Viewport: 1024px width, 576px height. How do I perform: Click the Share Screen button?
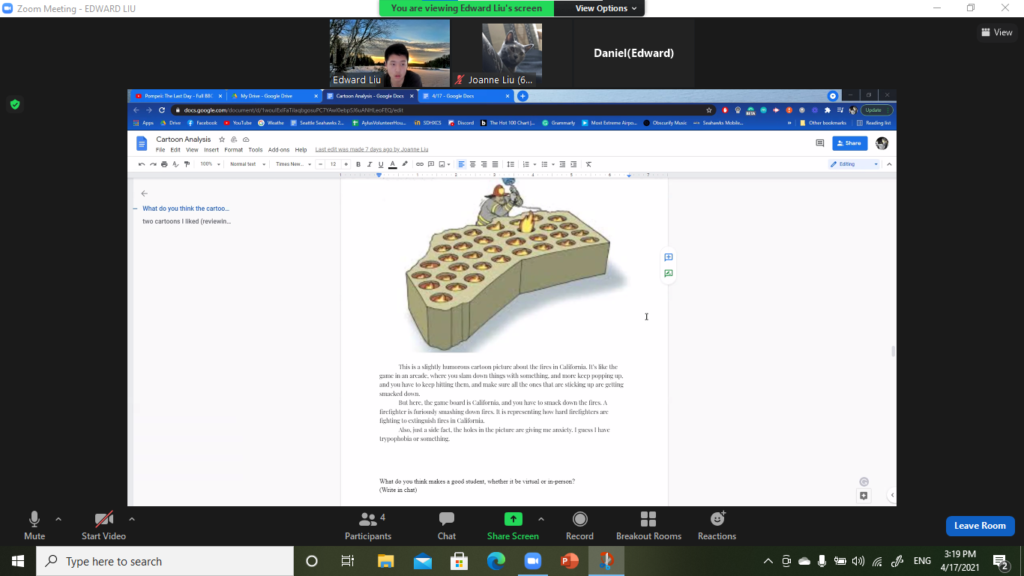tap(513, 526)
